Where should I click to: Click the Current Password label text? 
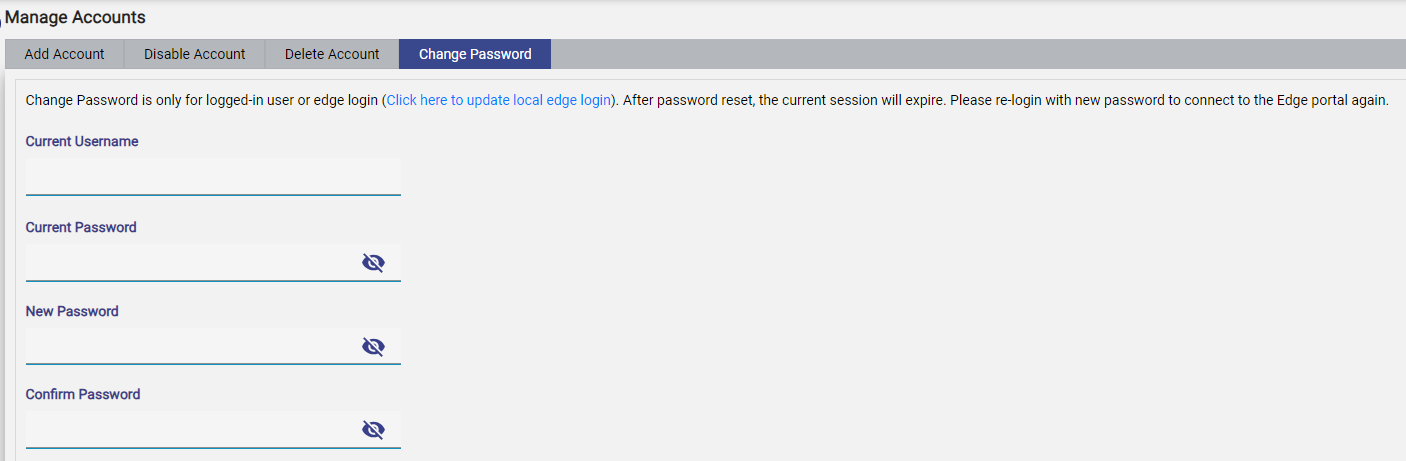point(81,227)
